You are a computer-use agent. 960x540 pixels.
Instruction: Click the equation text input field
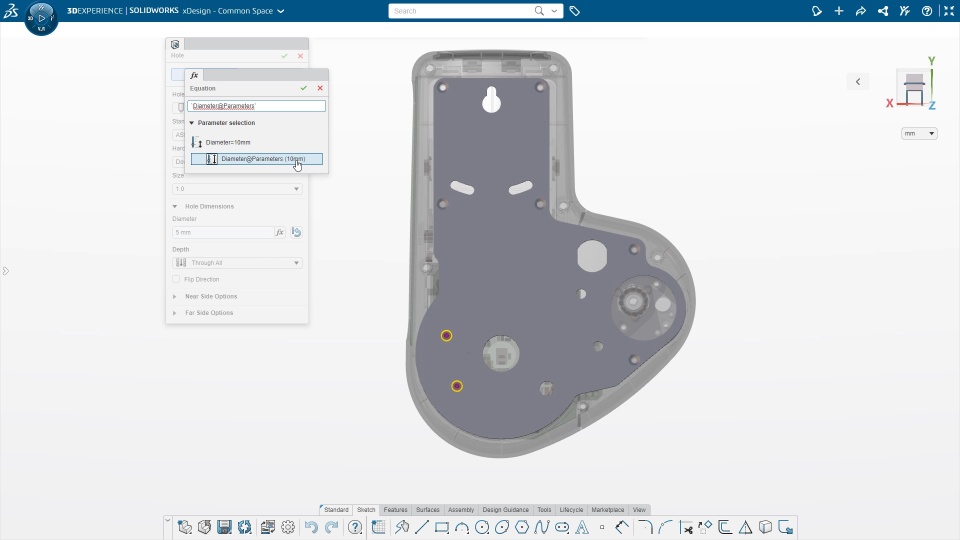tap(257, 106)
